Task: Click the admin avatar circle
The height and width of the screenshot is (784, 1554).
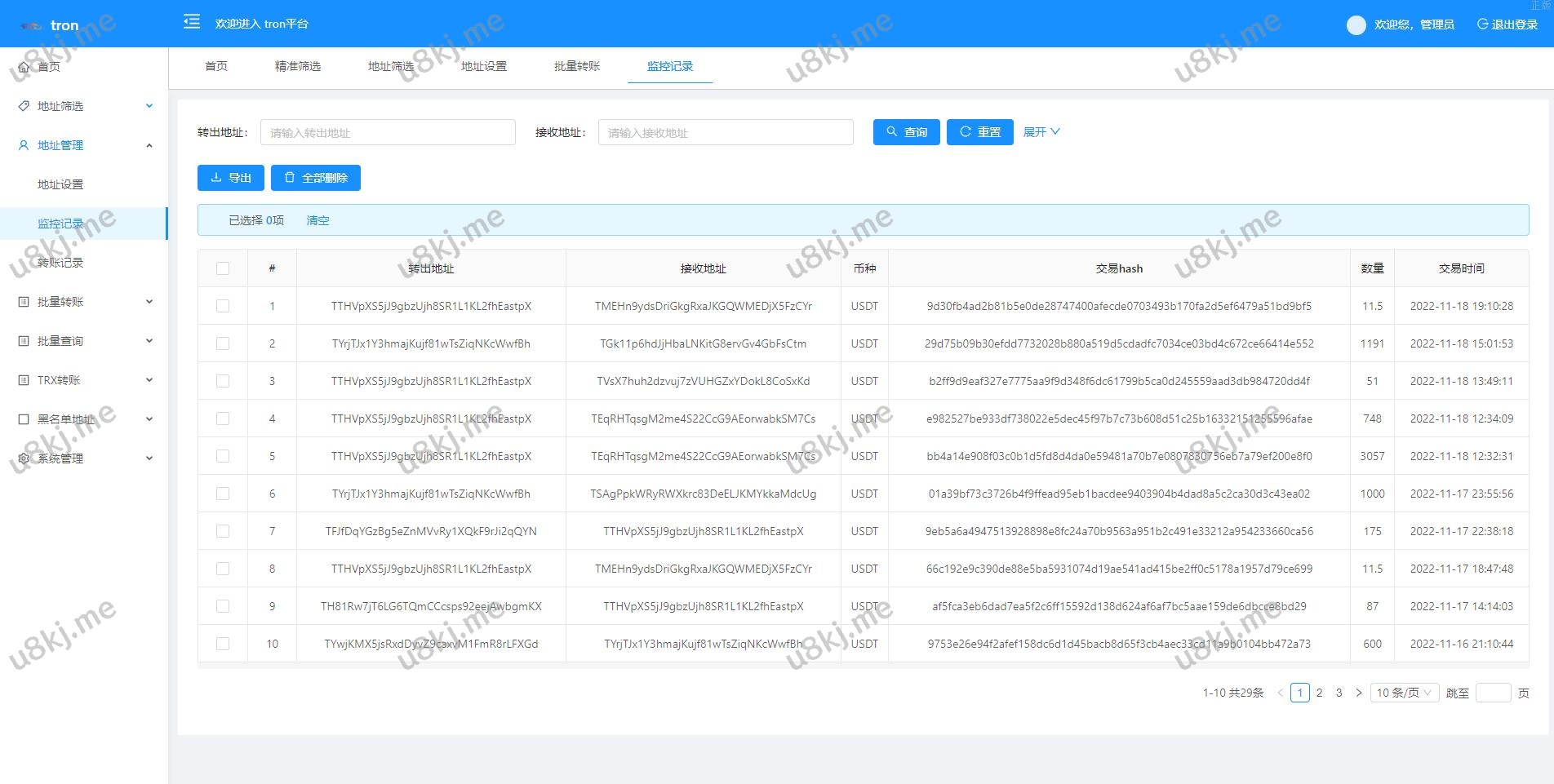Action: pos(1356,25)
